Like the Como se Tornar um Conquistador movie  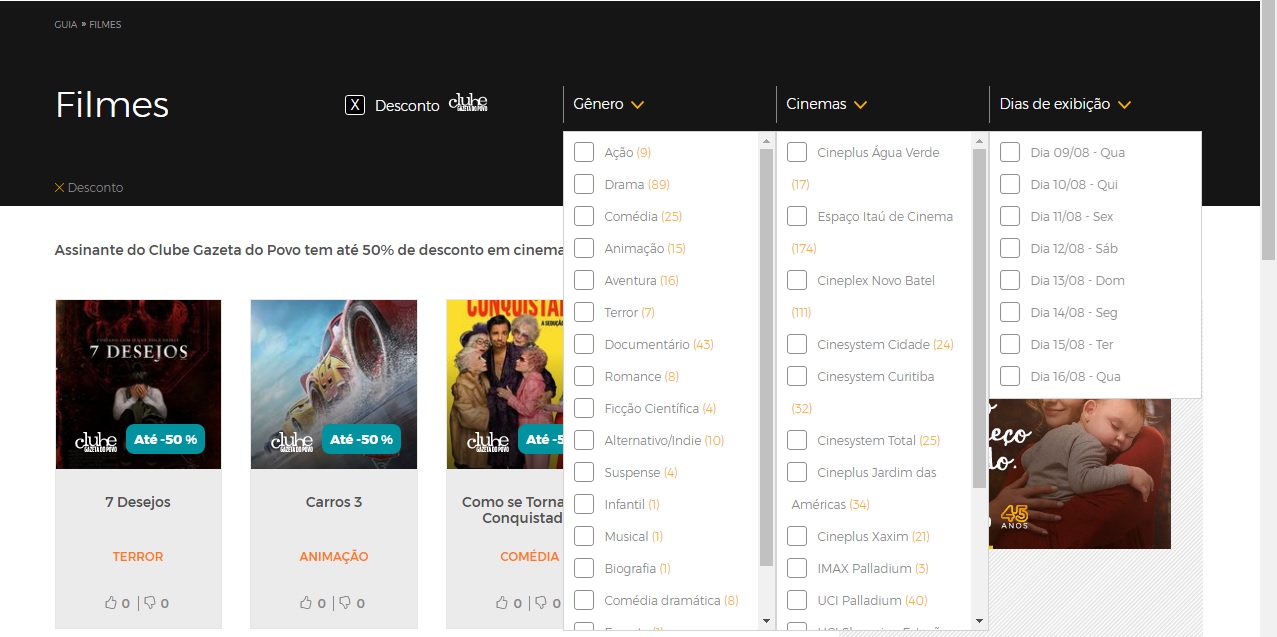tap(503, 603)
